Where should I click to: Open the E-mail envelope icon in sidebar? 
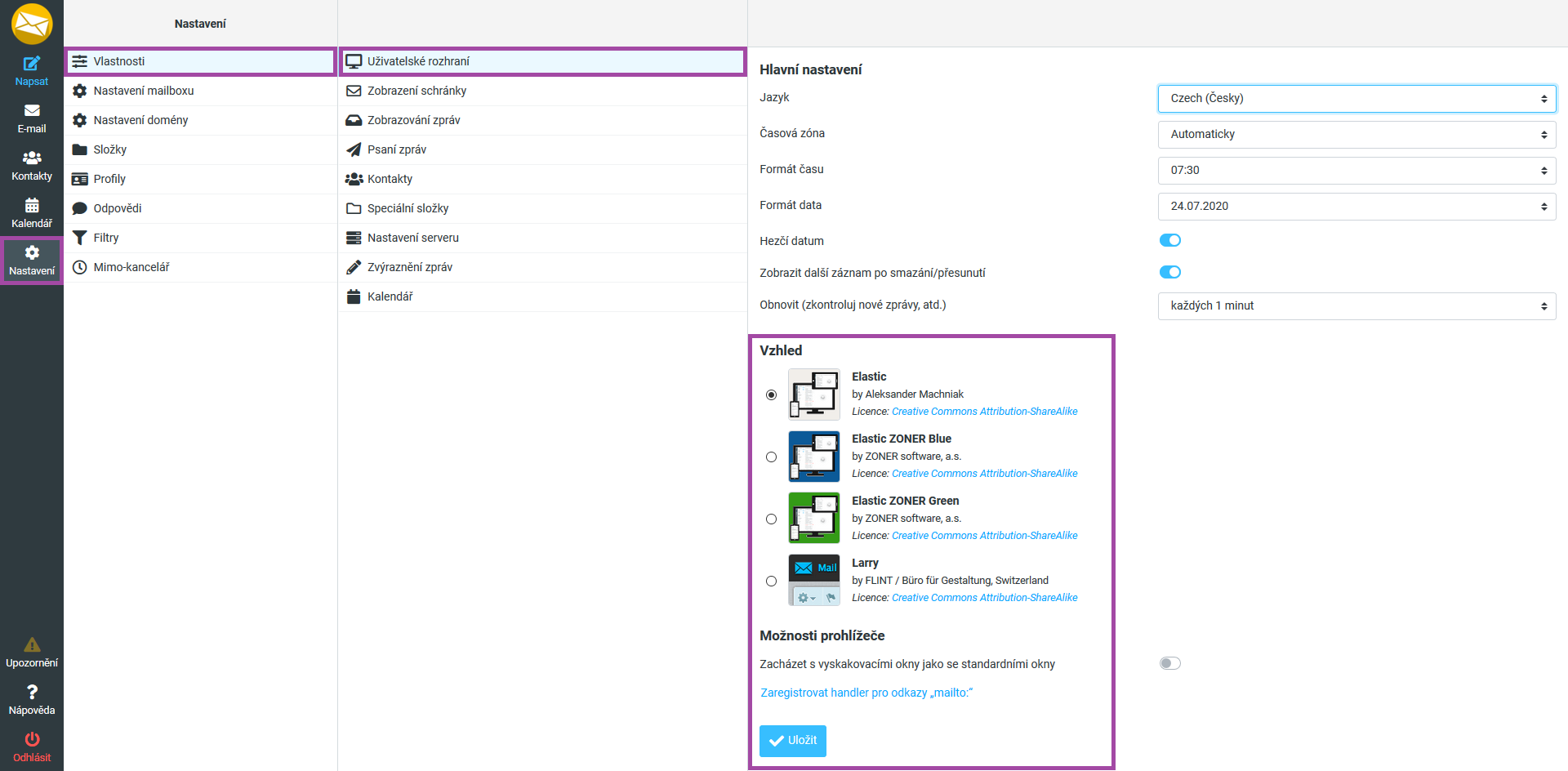click(32, 111)
